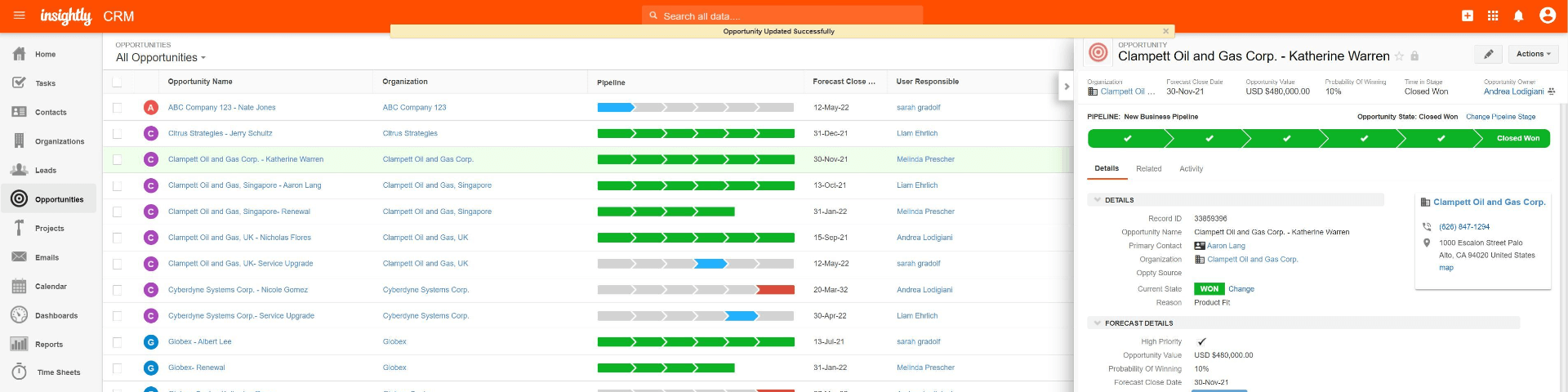Open the notifications bell
This screenshot has width=1568, height=392.
click(x=1518, y=16)
